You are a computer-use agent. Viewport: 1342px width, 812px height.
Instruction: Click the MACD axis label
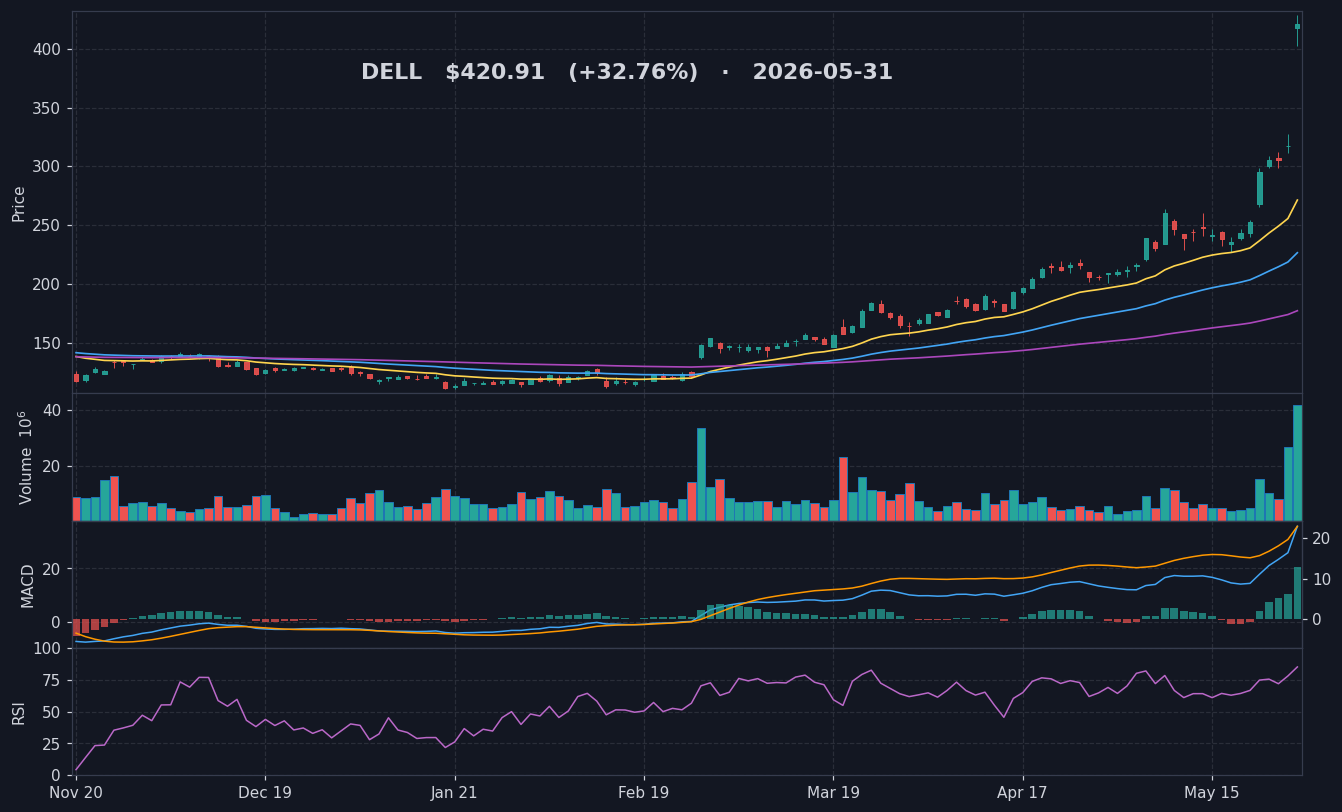[28, 585]
